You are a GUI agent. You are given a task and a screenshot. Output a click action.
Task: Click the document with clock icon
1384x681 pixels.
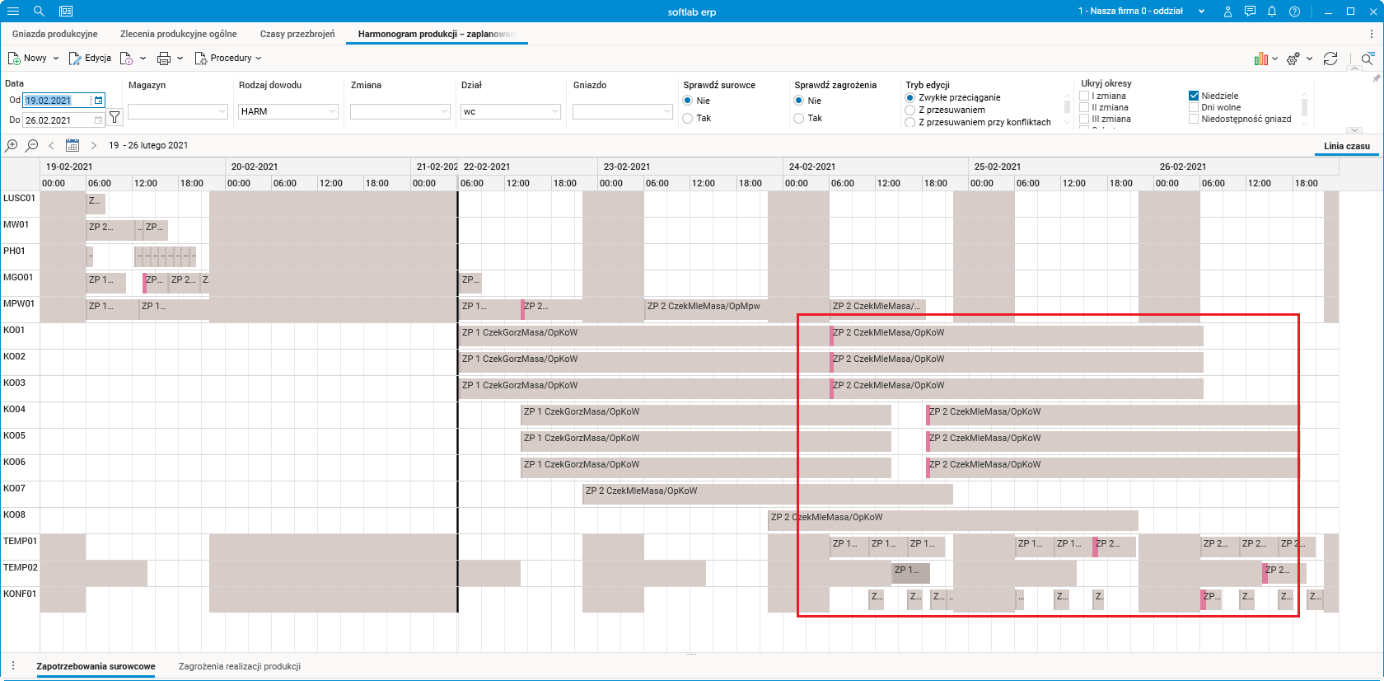coord(127,58)
